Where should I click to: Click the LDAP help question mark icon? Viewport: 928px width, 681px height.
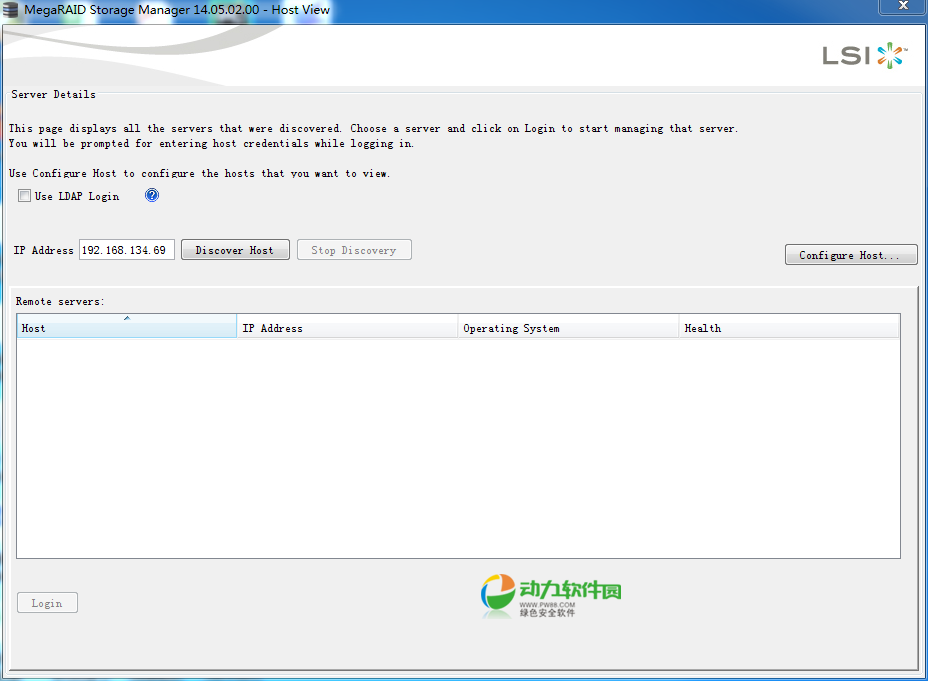pyautogui.click(x=152, y=195)
